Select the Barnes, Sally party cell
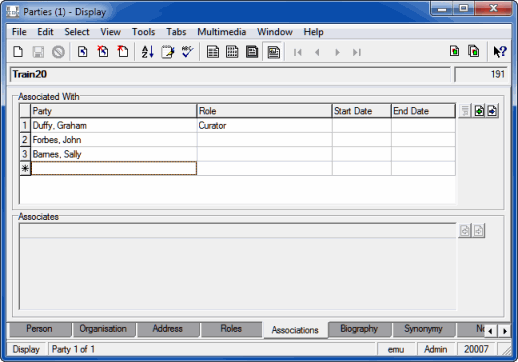The width and height of the screenshot is (518, 362). (x=114, y=154)
